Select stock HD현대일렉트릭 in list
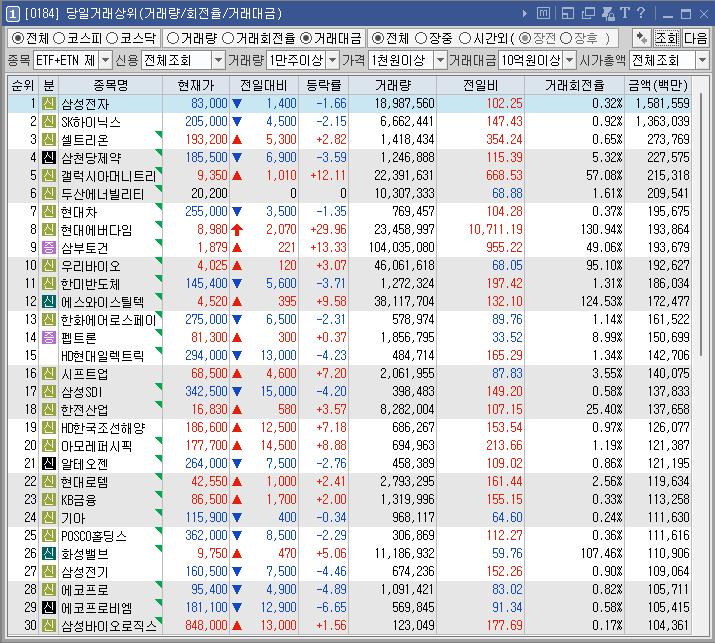This screenshot has height=643, width=715. point(103,356)
